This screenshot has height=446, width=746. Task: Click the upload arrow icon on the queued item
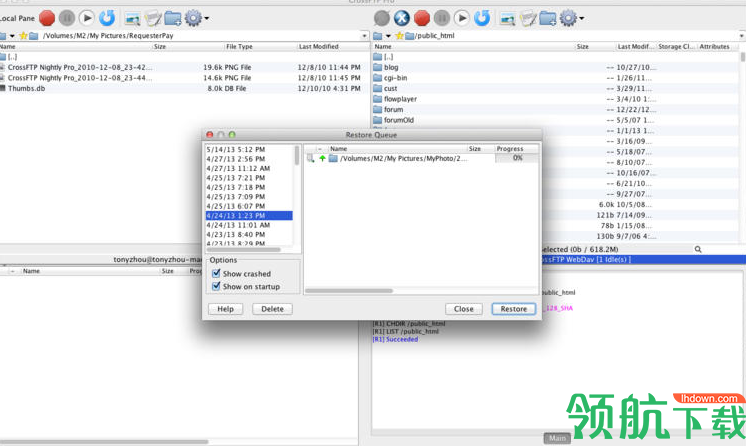point(323,159)
